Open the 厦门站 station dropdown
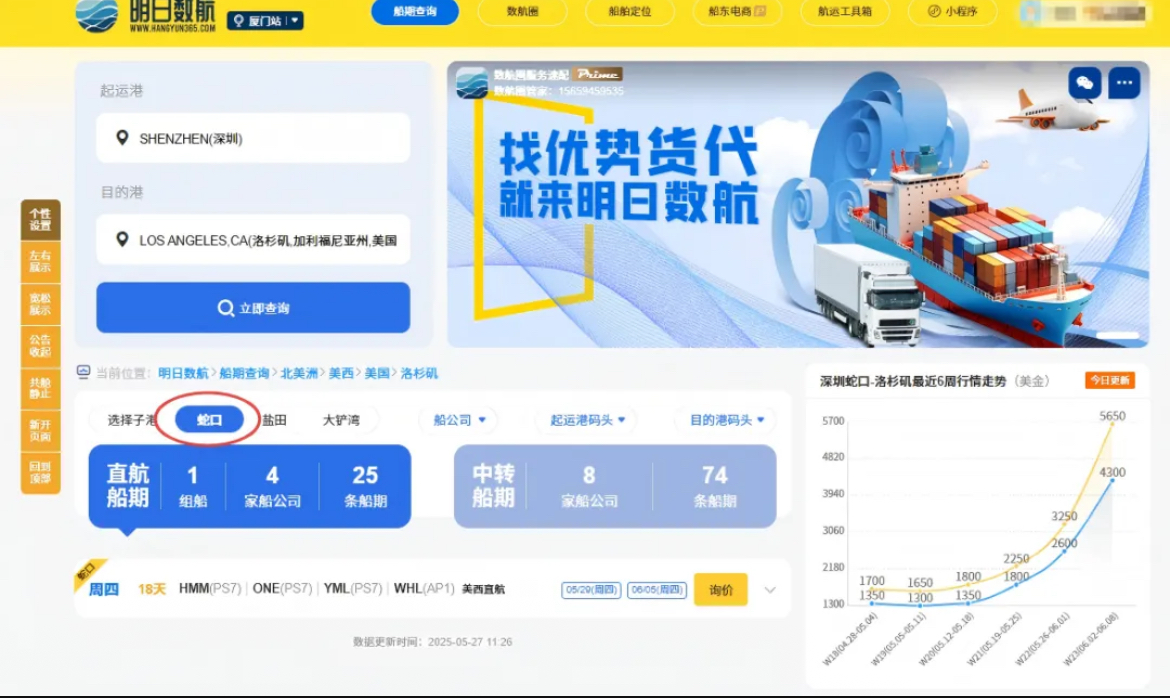This screenshot has width=1170, height=698. coord(265,21)
